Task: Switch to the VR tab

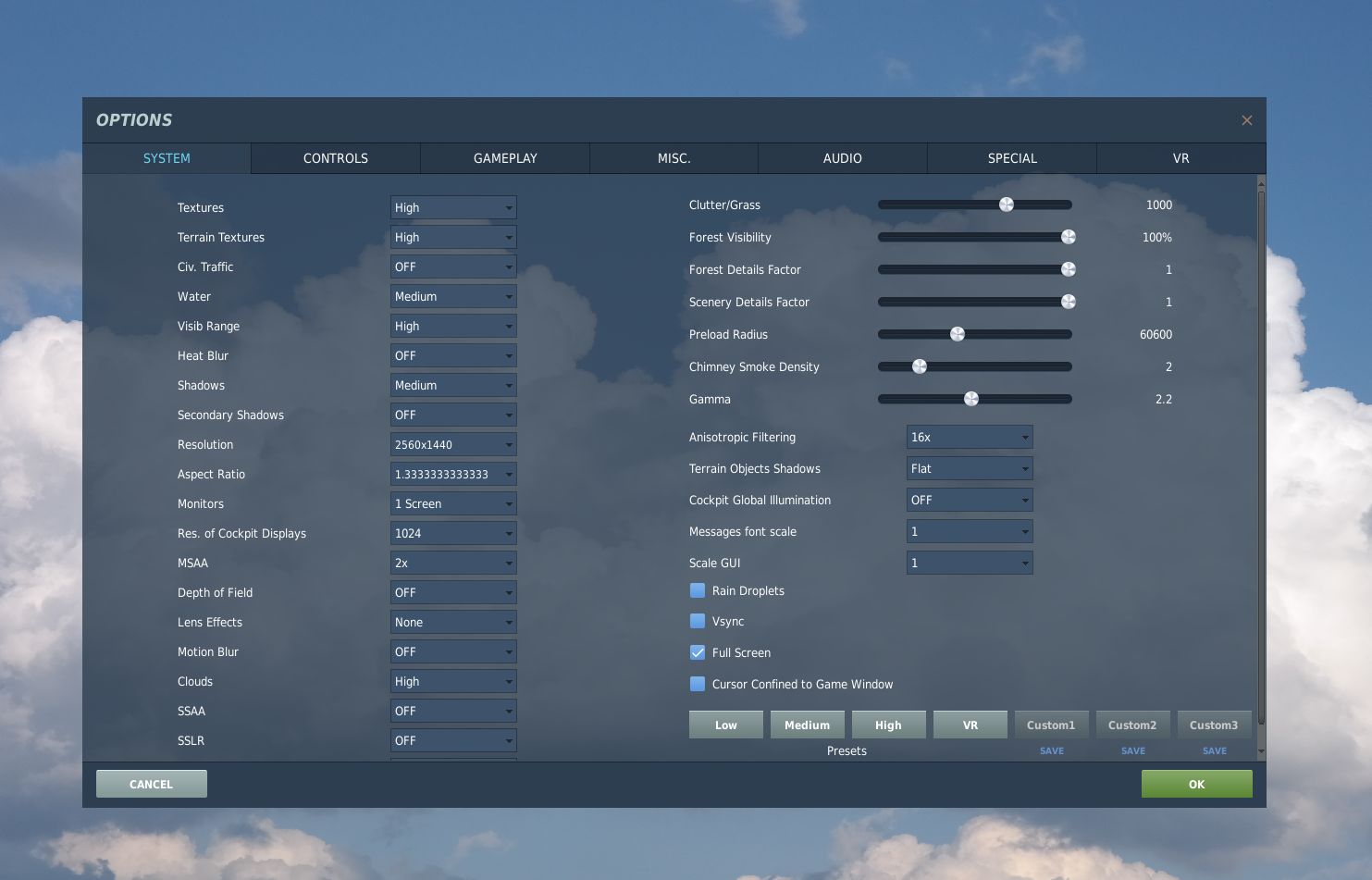Action: pos(1180,158)
